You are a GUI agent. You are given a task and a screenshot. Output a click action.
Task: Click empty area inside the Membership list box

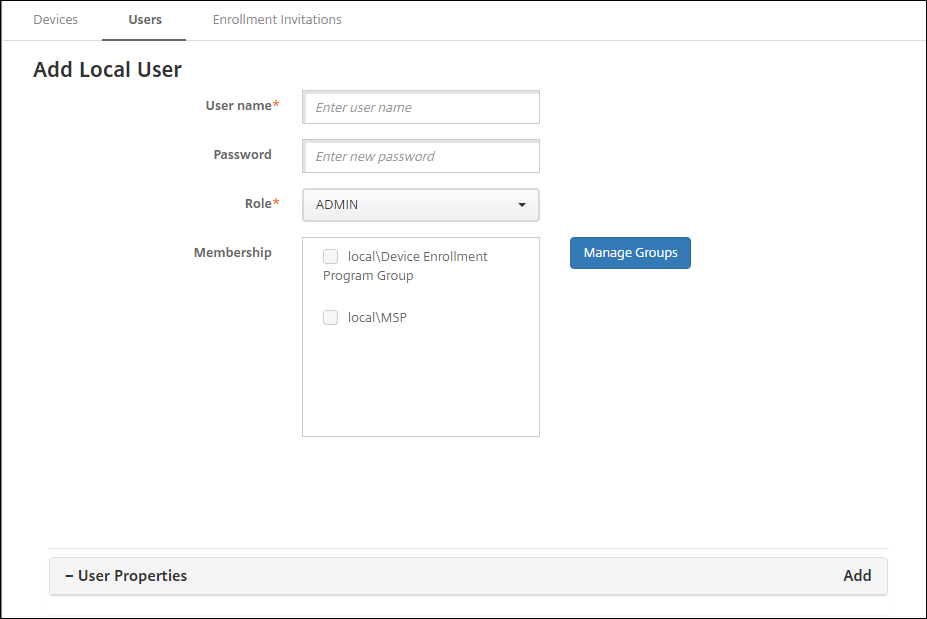tap(420, 385)
